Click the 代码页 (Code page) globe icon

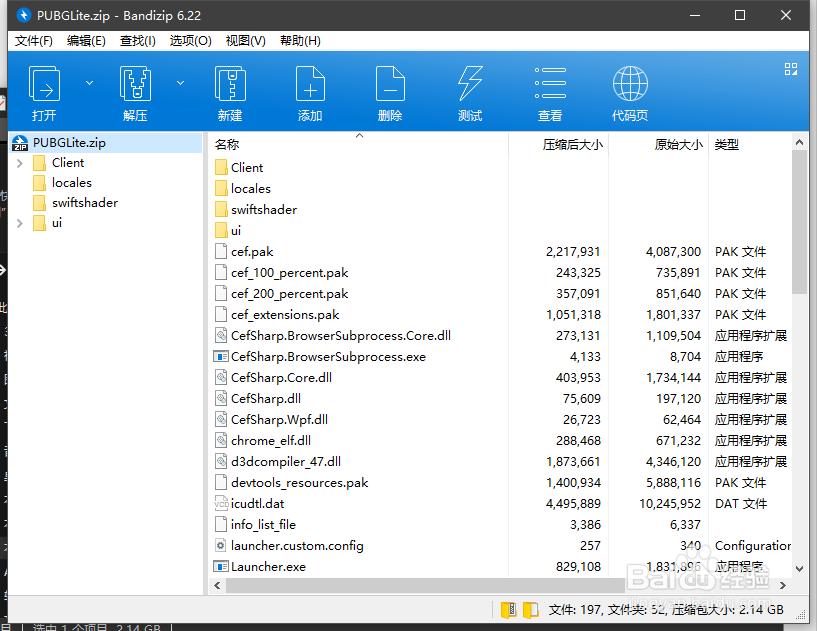(x=630, y=83)
